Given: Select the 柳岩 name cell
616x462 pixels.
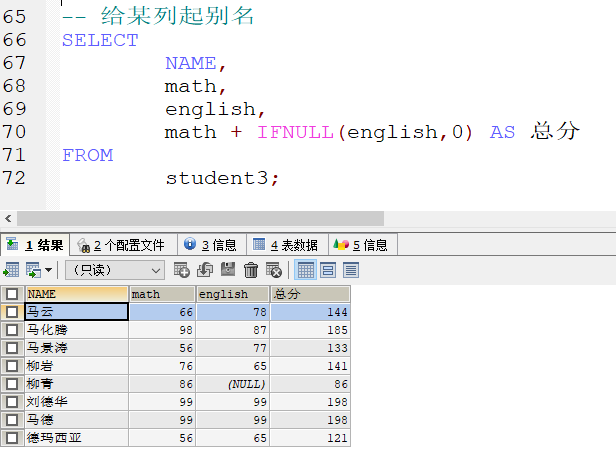Looking at the screenshot, I should pyautogui.click(x=77, y=366).
